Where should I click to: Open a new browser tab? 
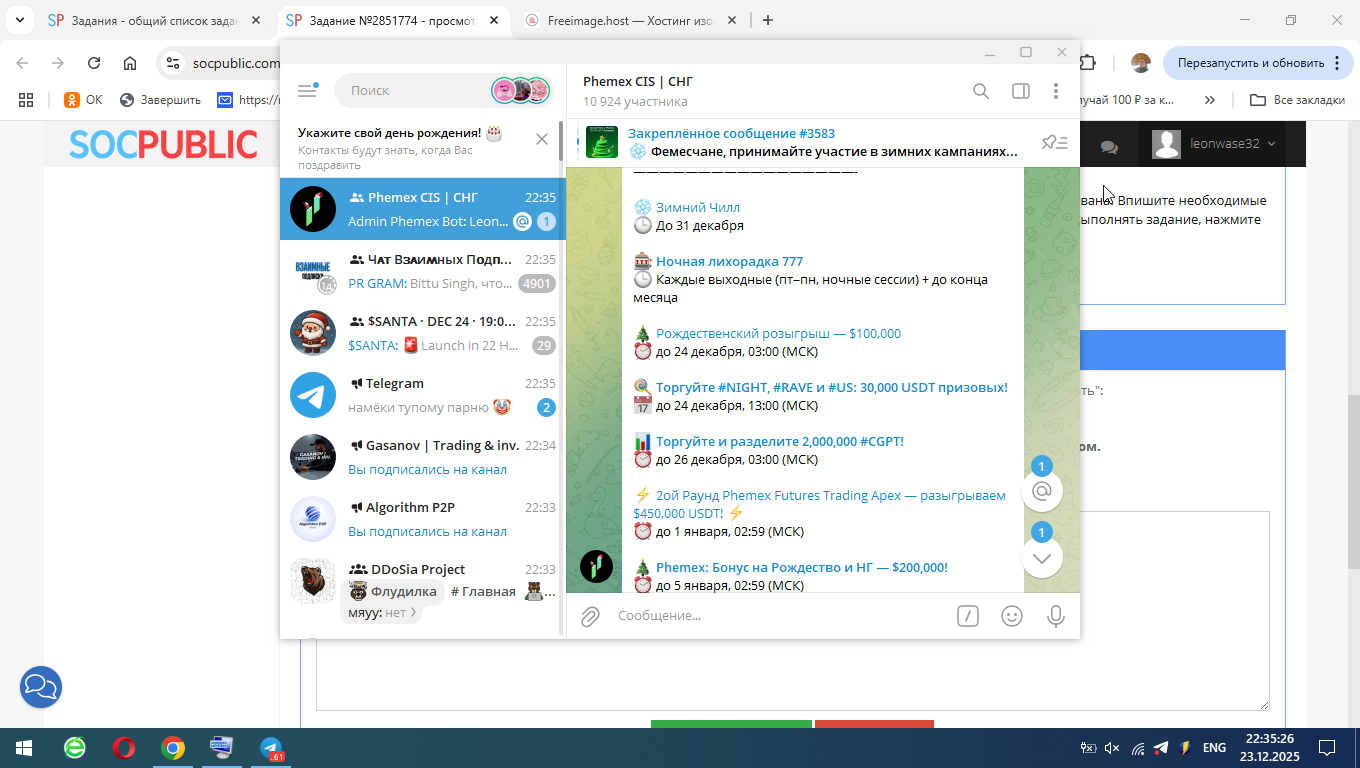(x=767, y=20)
